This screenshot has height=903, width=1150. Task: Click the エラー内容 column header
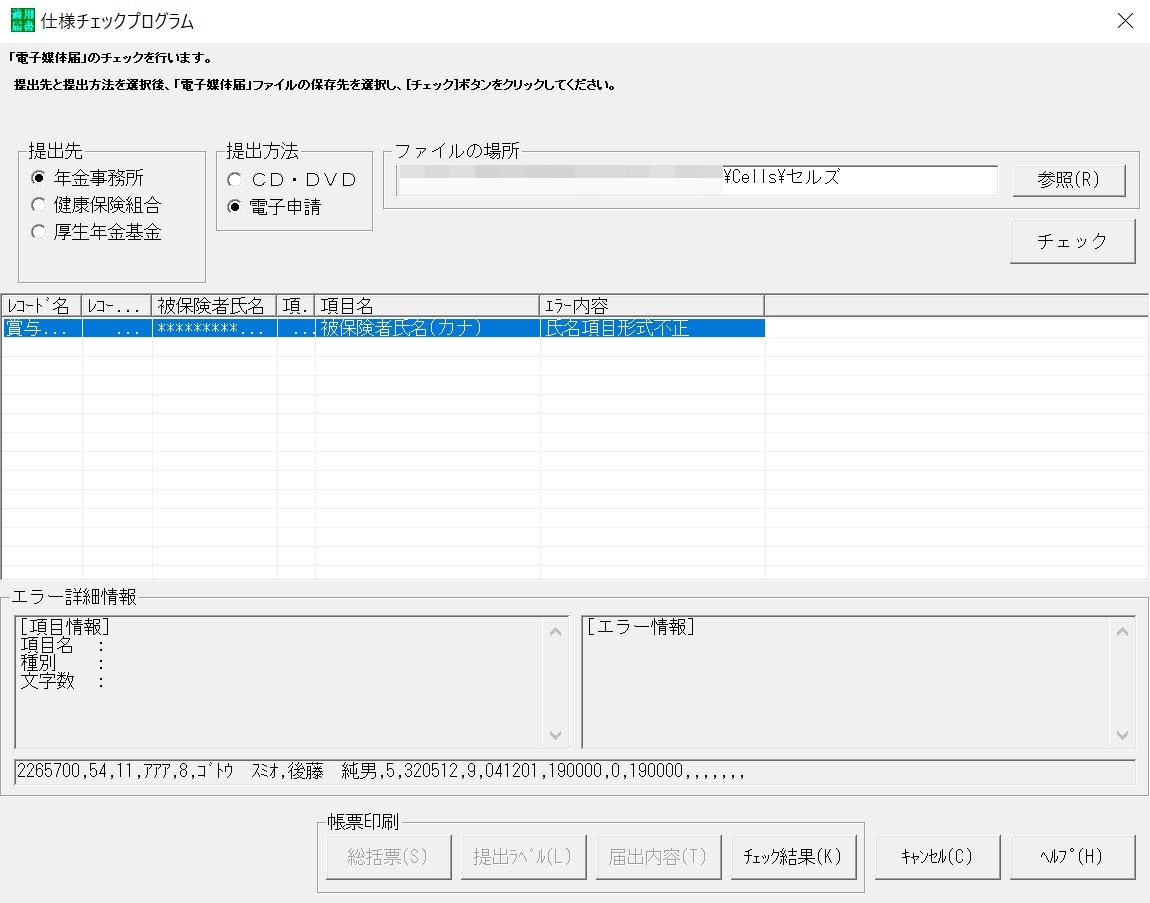coord(651,305)
